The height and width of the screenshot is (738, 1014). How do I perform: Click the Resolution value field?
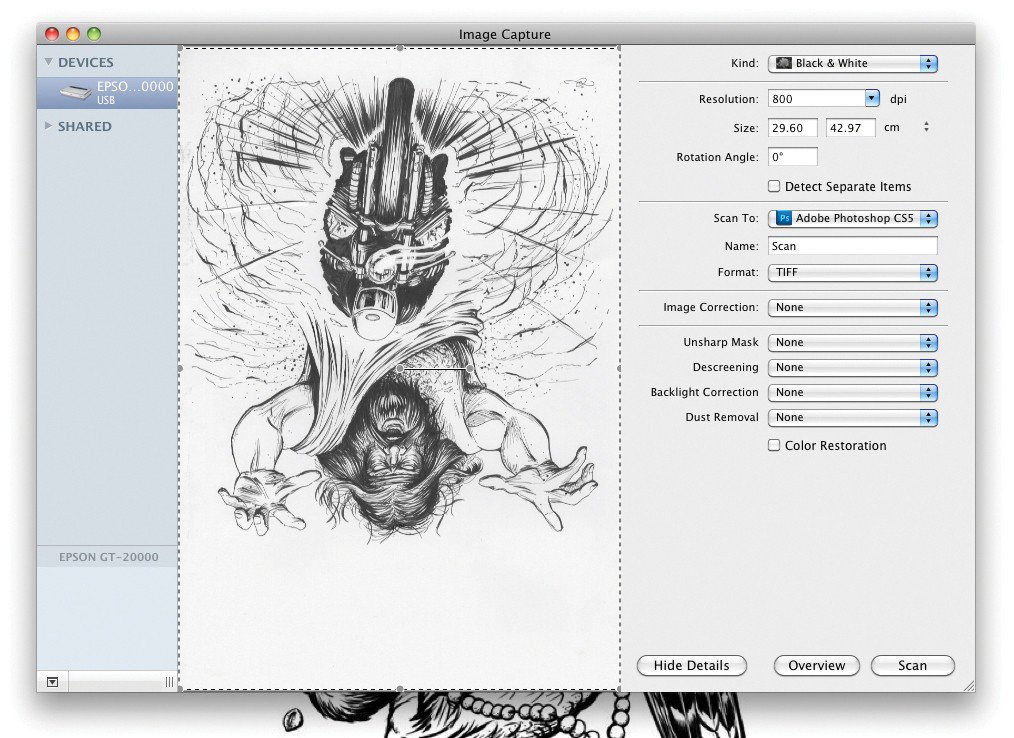(817, 98)
